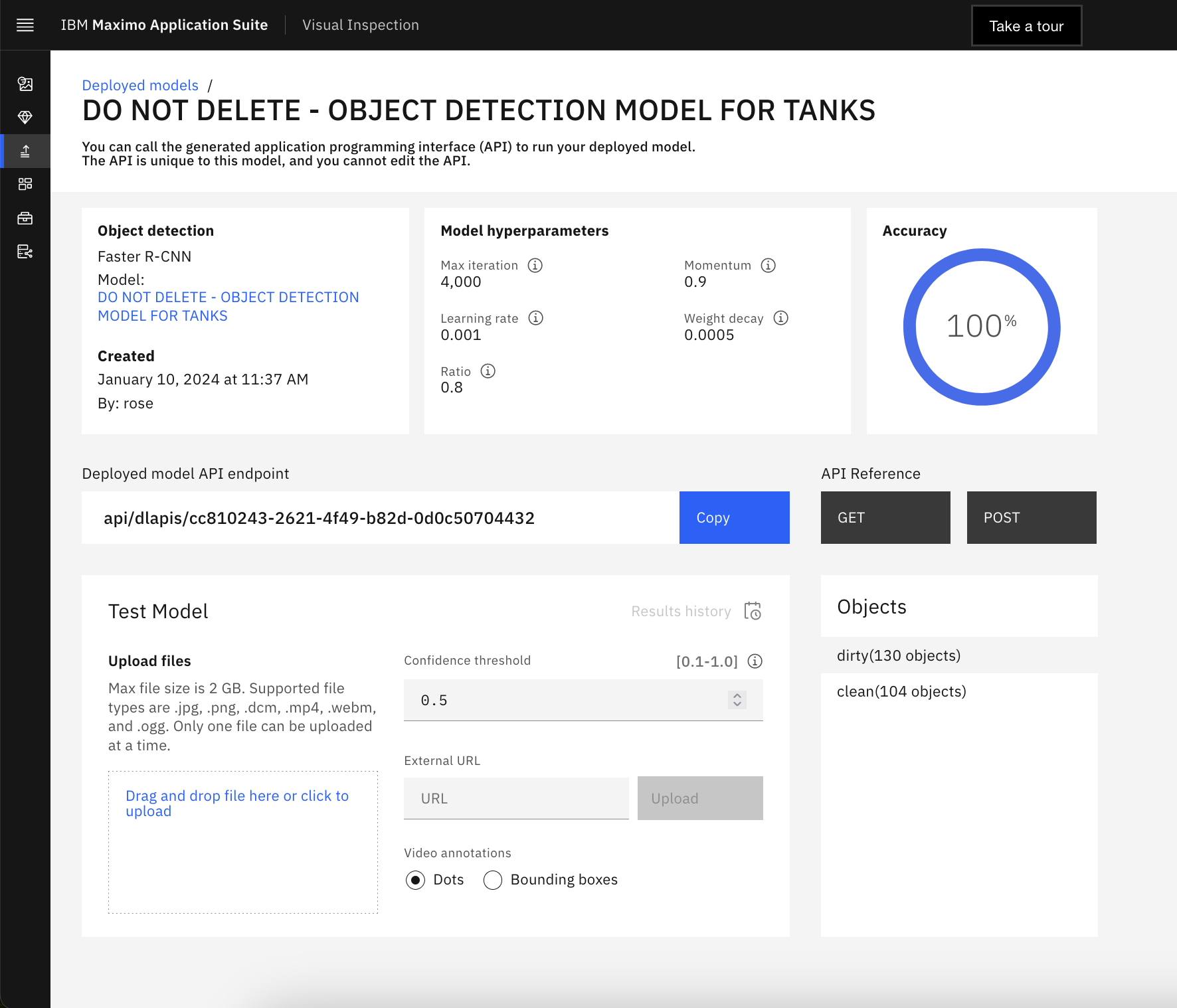Go back to Deployed models breadcrumb

coord(140,86)
